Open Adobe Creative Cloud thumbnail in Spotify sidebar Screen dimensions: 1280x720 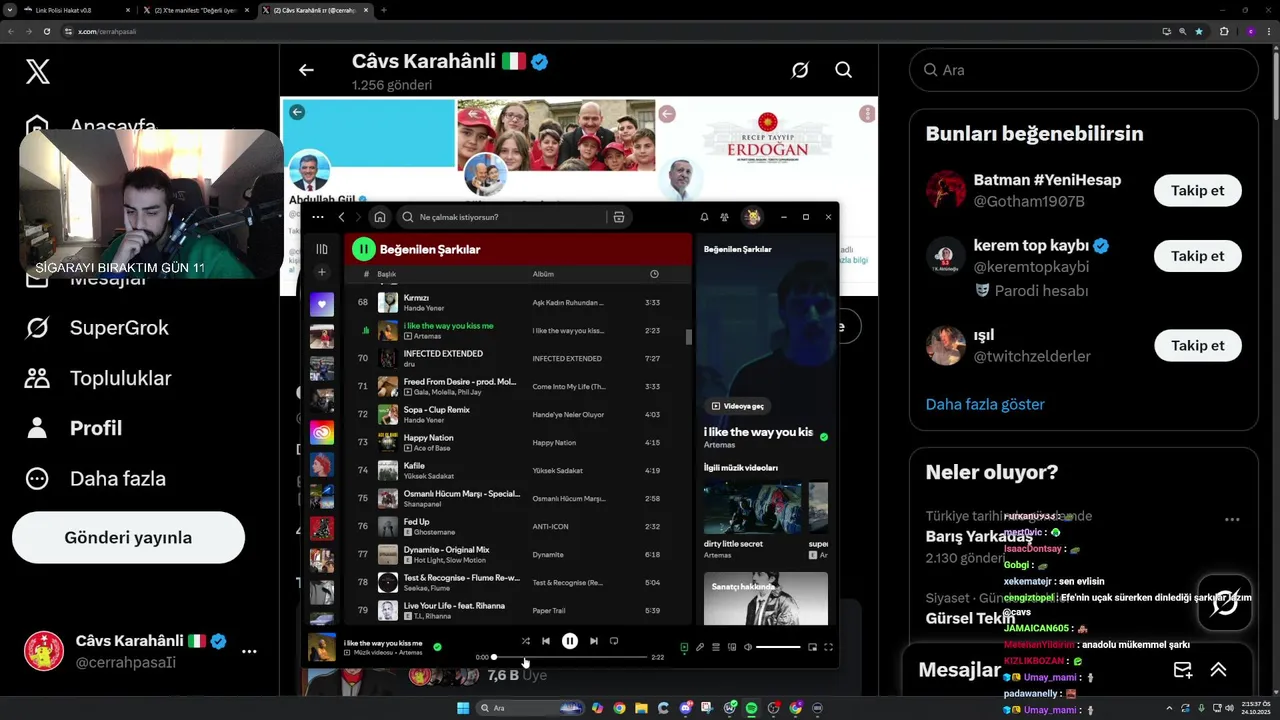(322, 433)
